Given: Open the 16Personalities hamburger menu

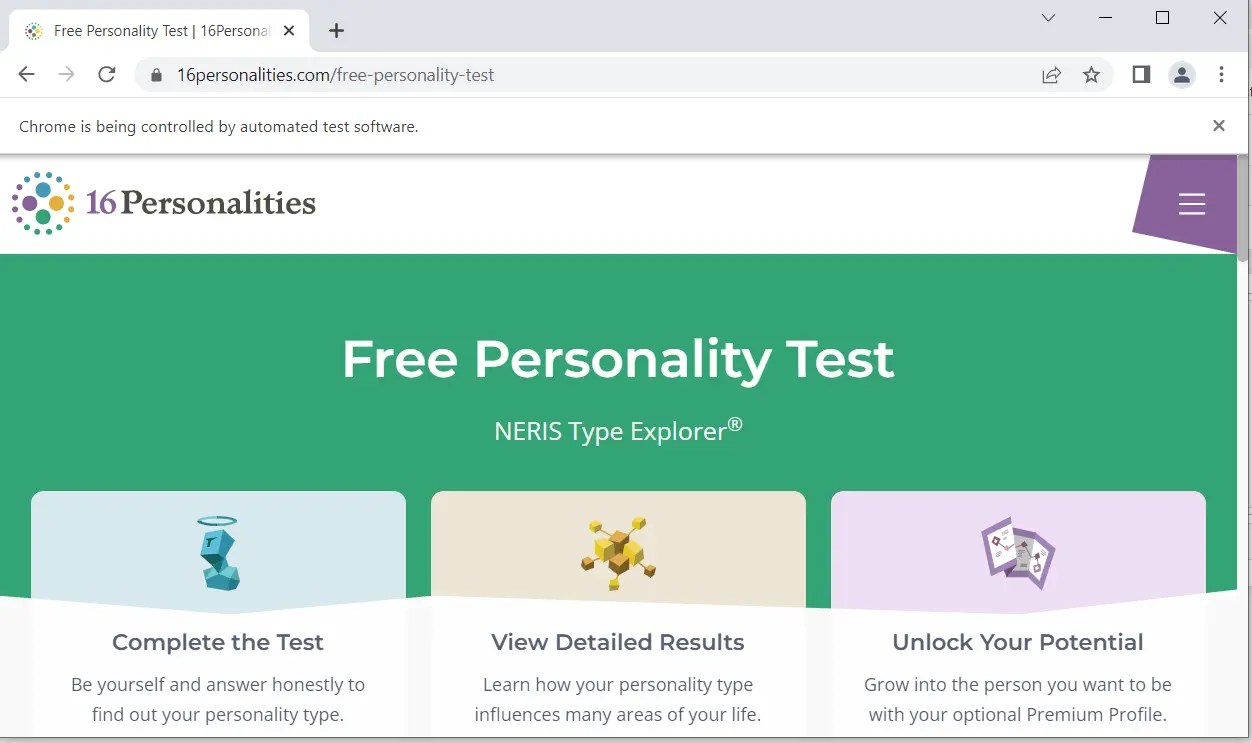Looking at the screenshot, I should (1191, 203).
